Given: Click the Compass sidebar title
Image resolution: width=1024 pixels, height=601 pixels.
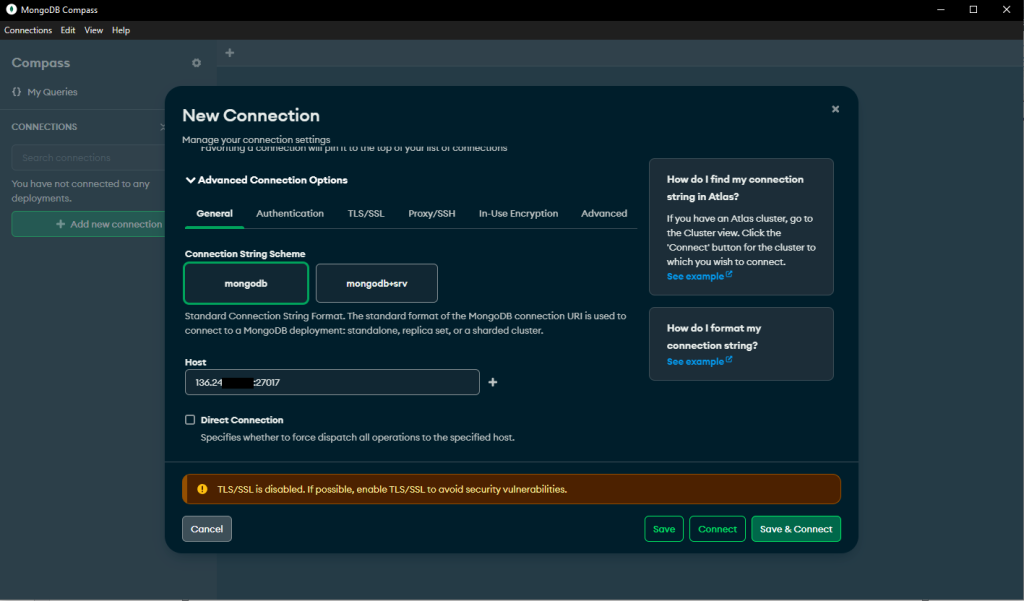Looking at the screenshot, I should [x=40, y=63].
